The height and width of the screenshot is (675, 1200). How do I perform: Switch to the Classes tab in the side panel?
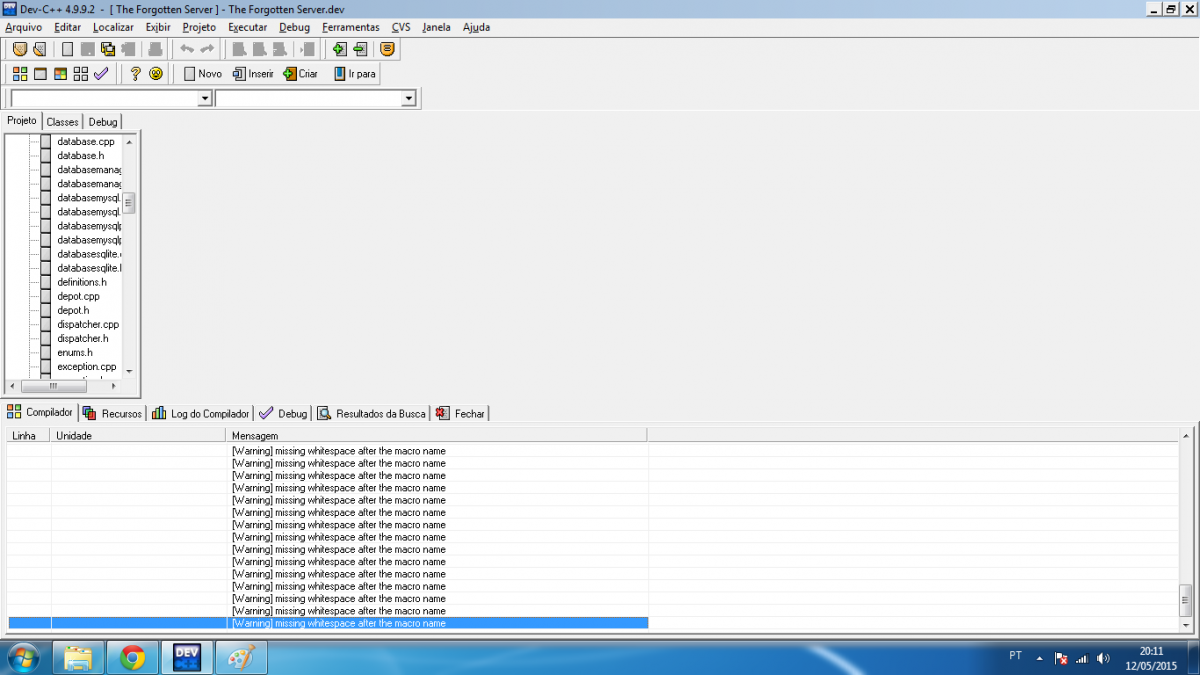click(x=62, y=122)
